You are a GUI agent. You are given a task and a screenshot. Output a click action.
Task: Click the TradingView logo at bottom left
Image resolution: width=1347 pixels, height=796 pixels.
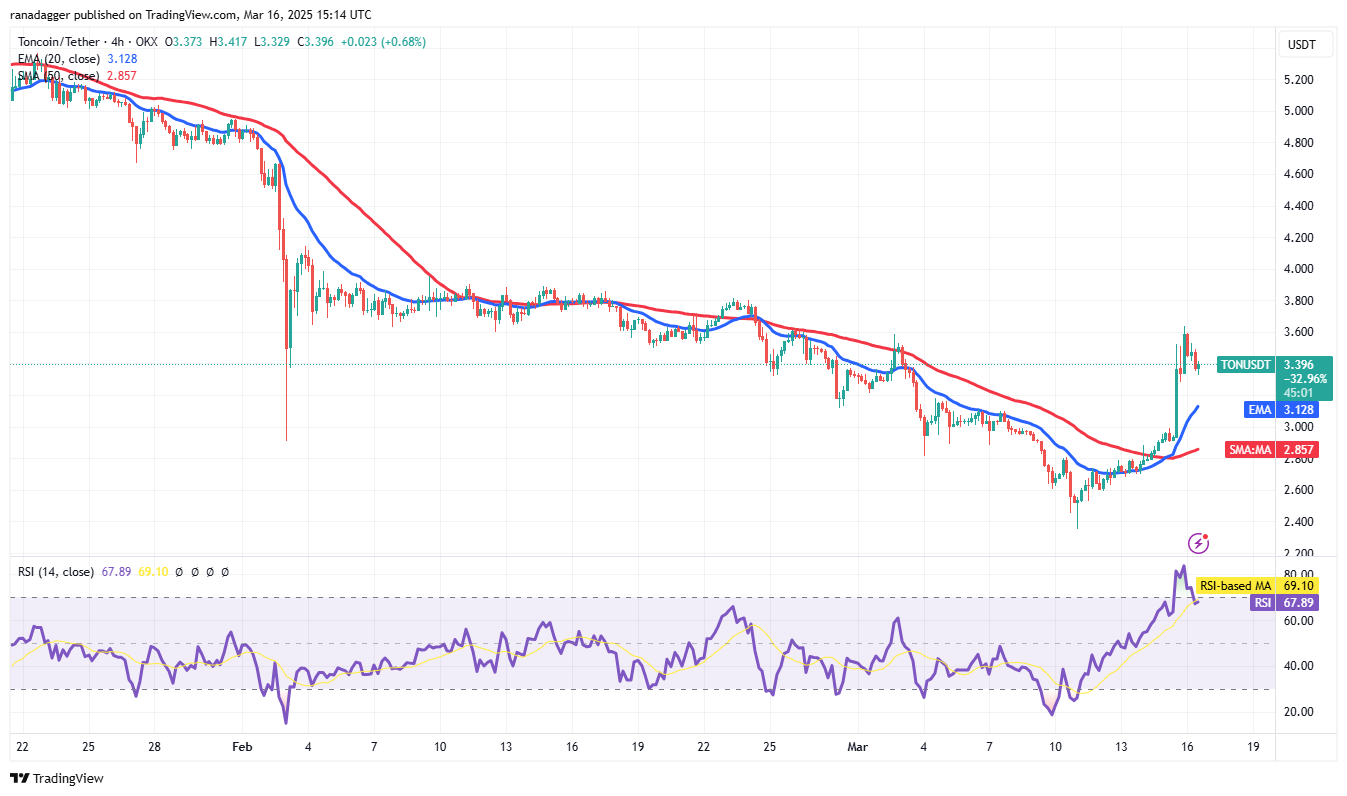tap(57, 778)
